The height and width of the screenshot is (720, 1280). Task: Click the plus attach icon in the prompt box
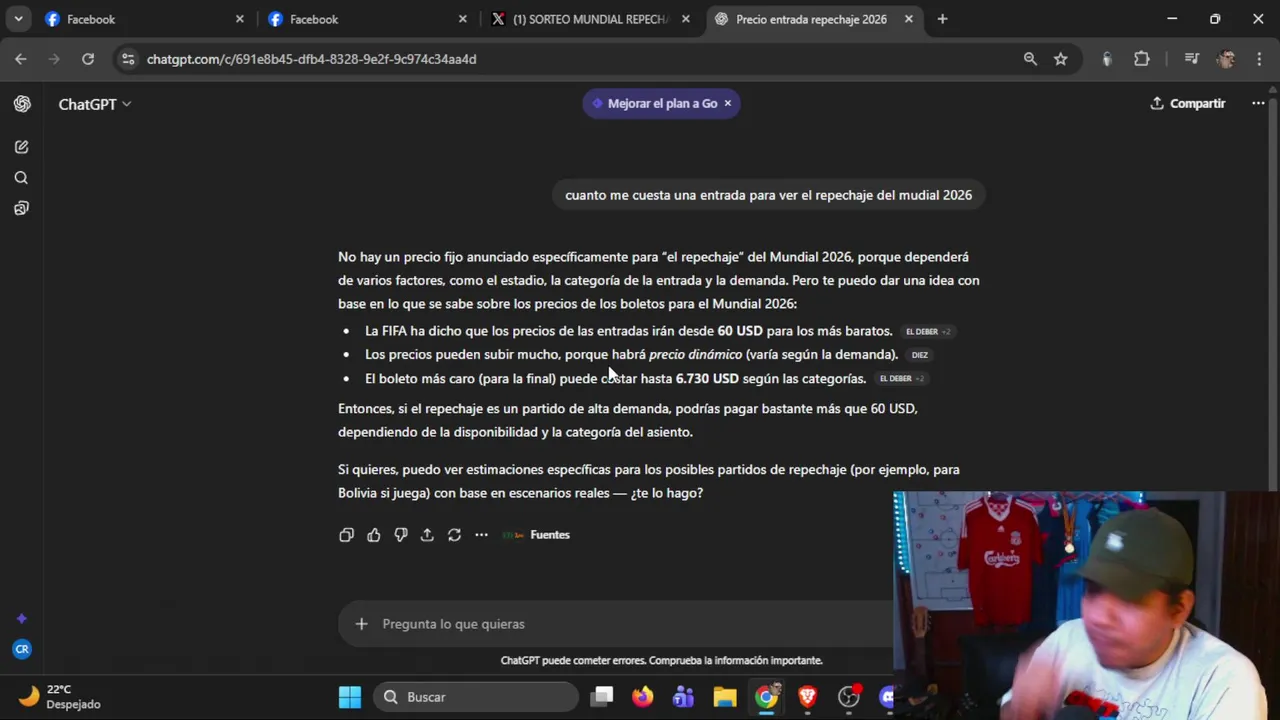361,624
